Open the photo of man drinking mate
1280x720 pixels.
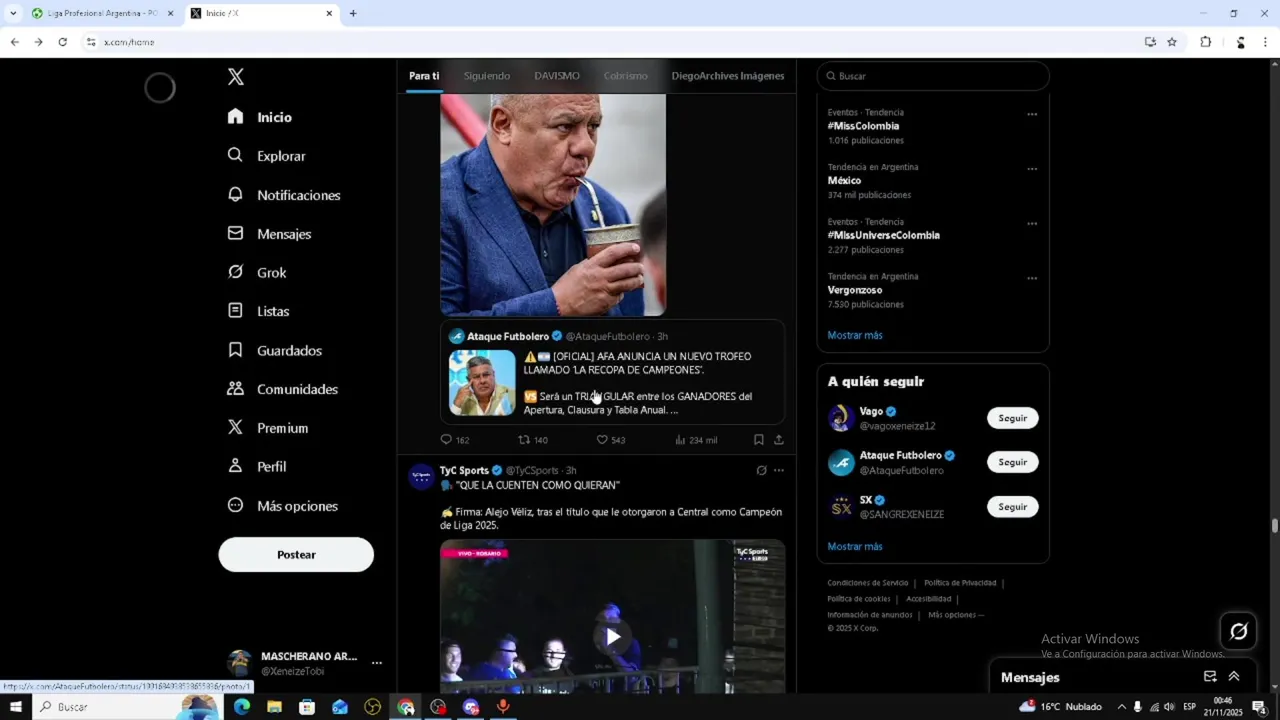point(553,205)
